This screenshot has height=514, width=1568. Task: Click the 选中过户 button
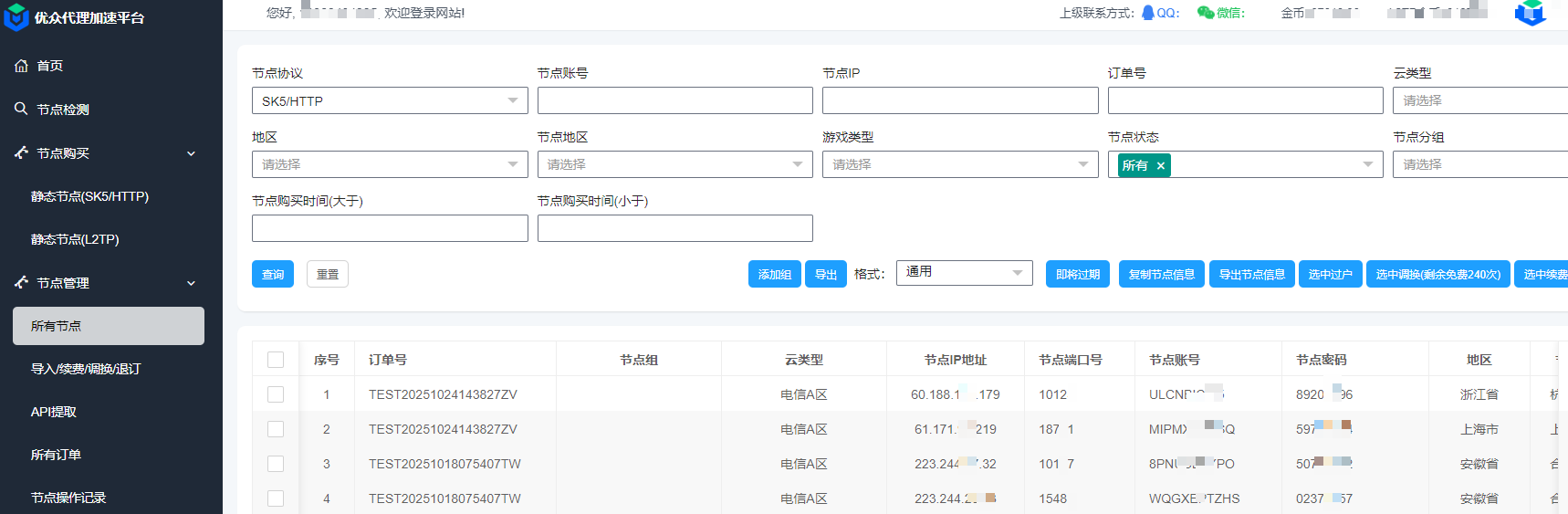point(1331,274)
